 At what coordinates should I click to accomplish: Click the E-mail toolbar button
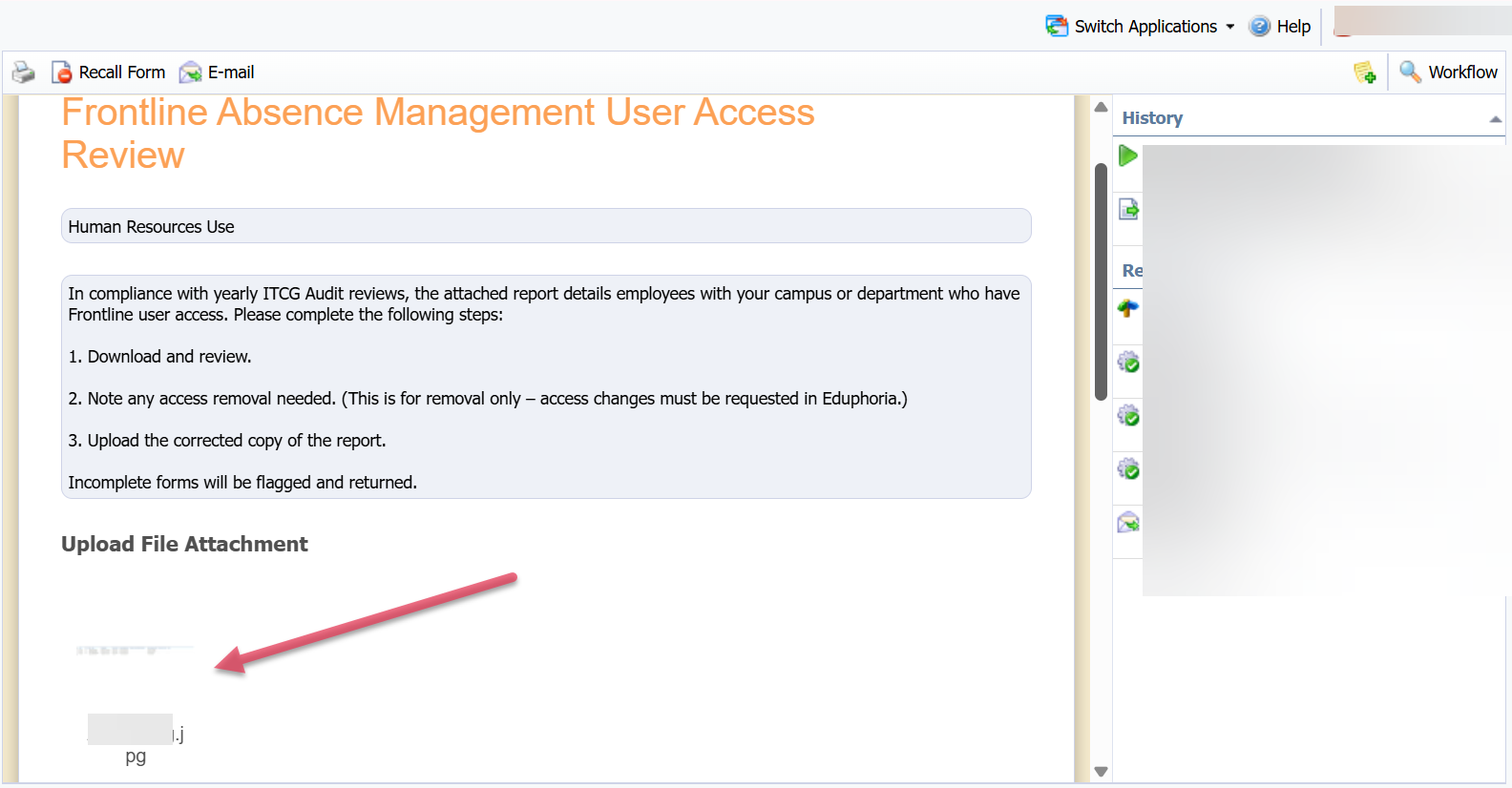(217, 73)
